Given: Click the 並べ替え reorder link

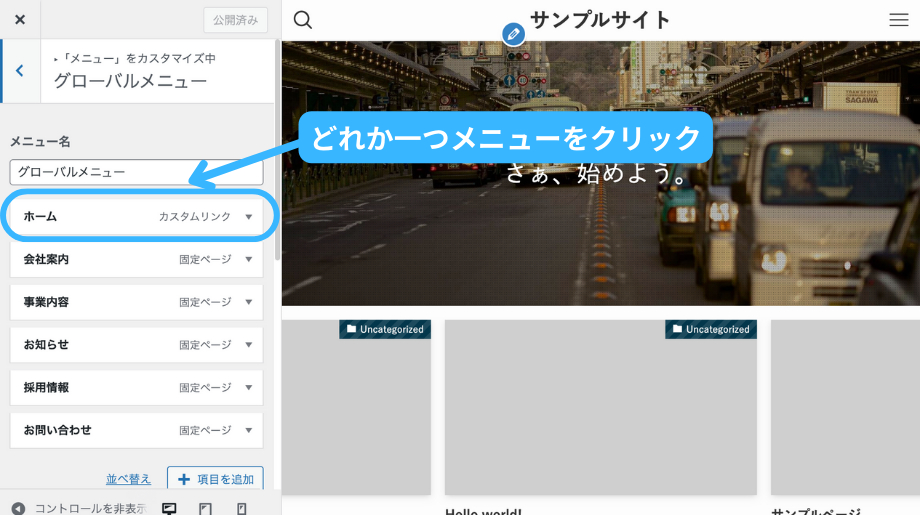Looking at the screenshot, I should (129, 479).
